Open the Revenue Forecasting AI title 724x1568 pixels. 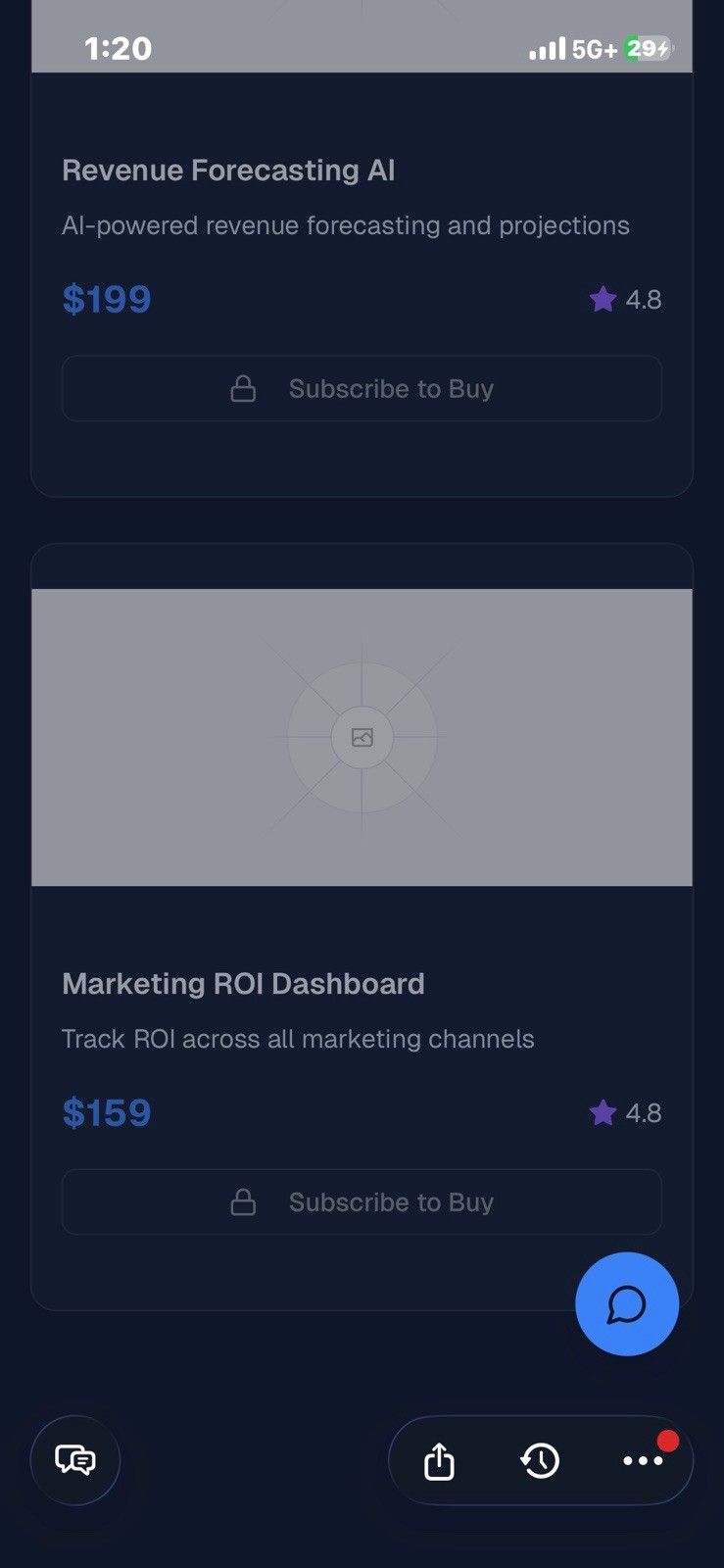click(228, 171)
